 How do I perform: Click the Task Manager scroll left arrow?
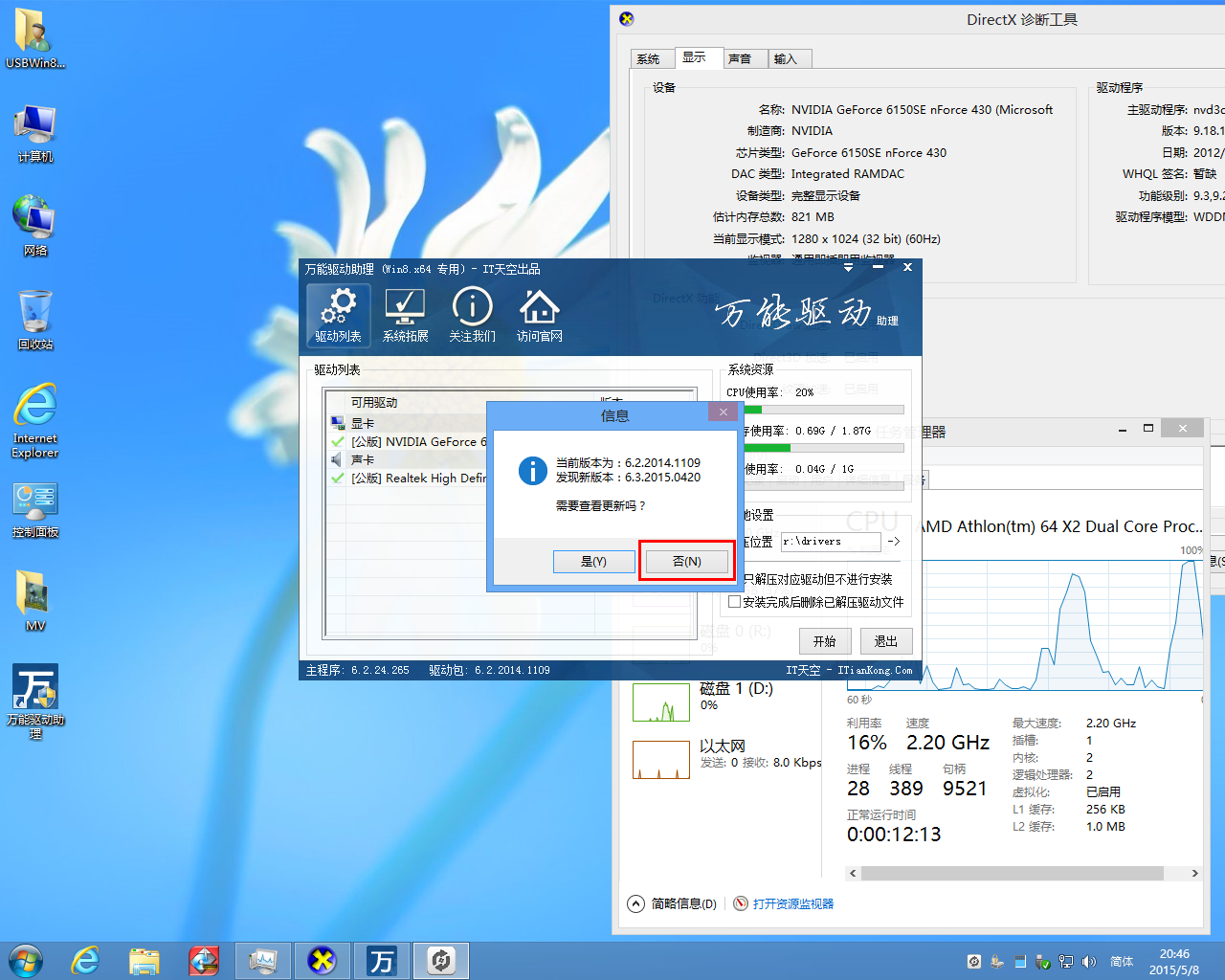click(x=853, y=873)
